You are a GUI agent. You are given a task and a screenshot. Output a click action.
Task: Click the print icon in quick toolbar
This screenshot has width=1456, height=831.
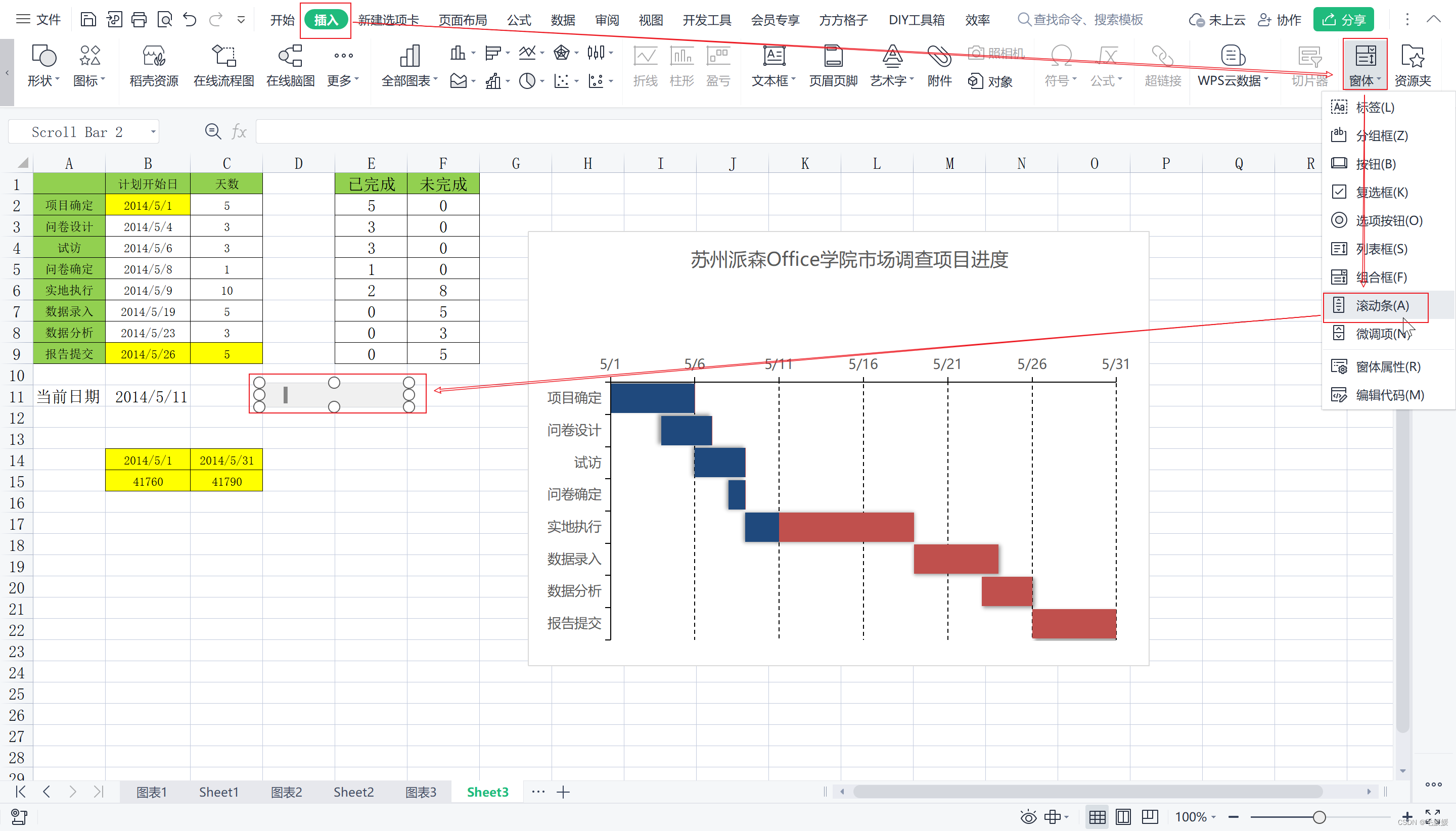pyautogui.click(x=139, y=20)
